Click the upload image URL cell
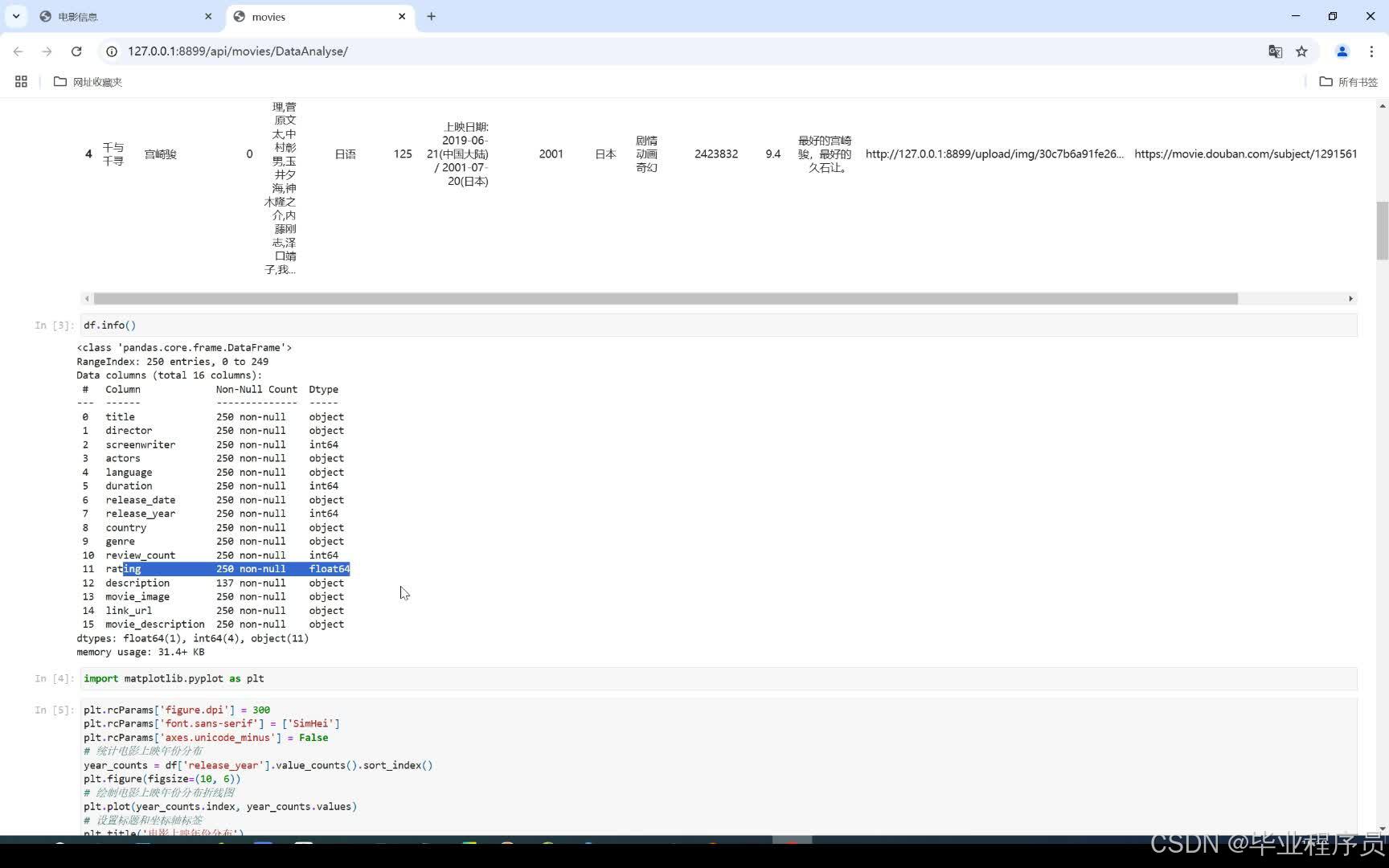The width and height of the screenshot is (1389, 868). (994, 154)
